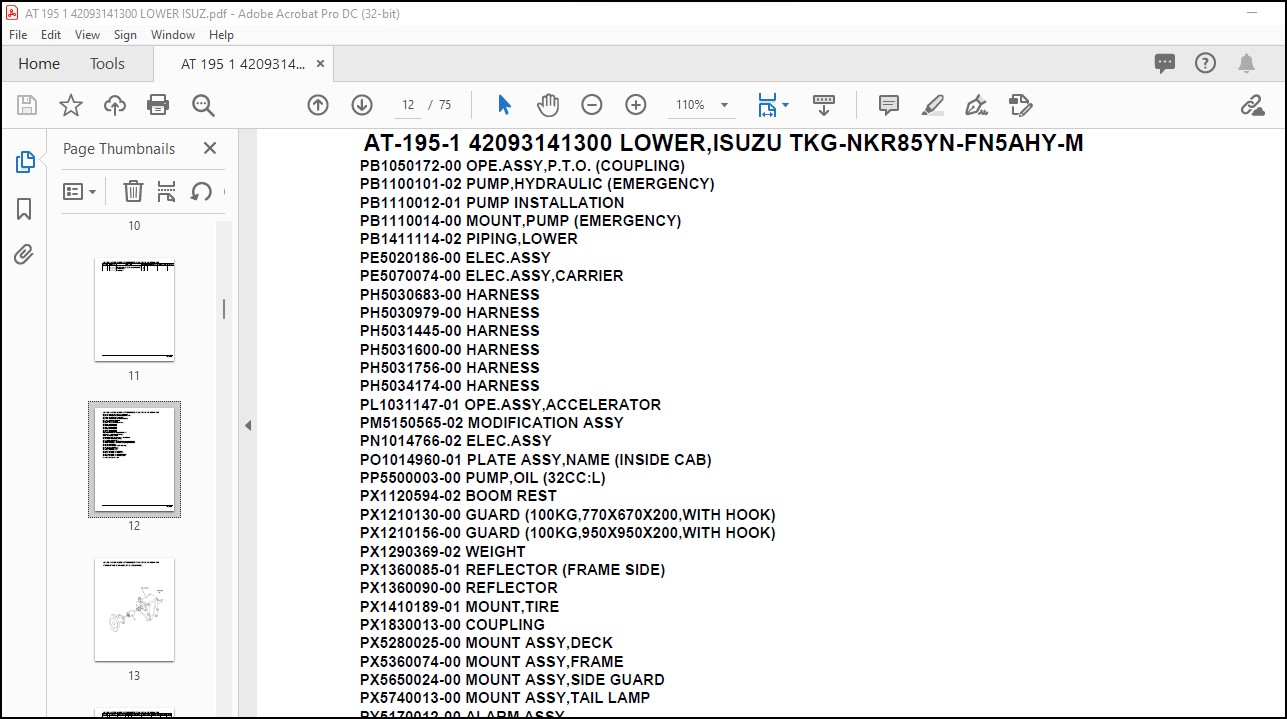The height and width of the screenshot is (719, 1287).
Task: Zoom out with the minus button
Action: coord(592,105)
